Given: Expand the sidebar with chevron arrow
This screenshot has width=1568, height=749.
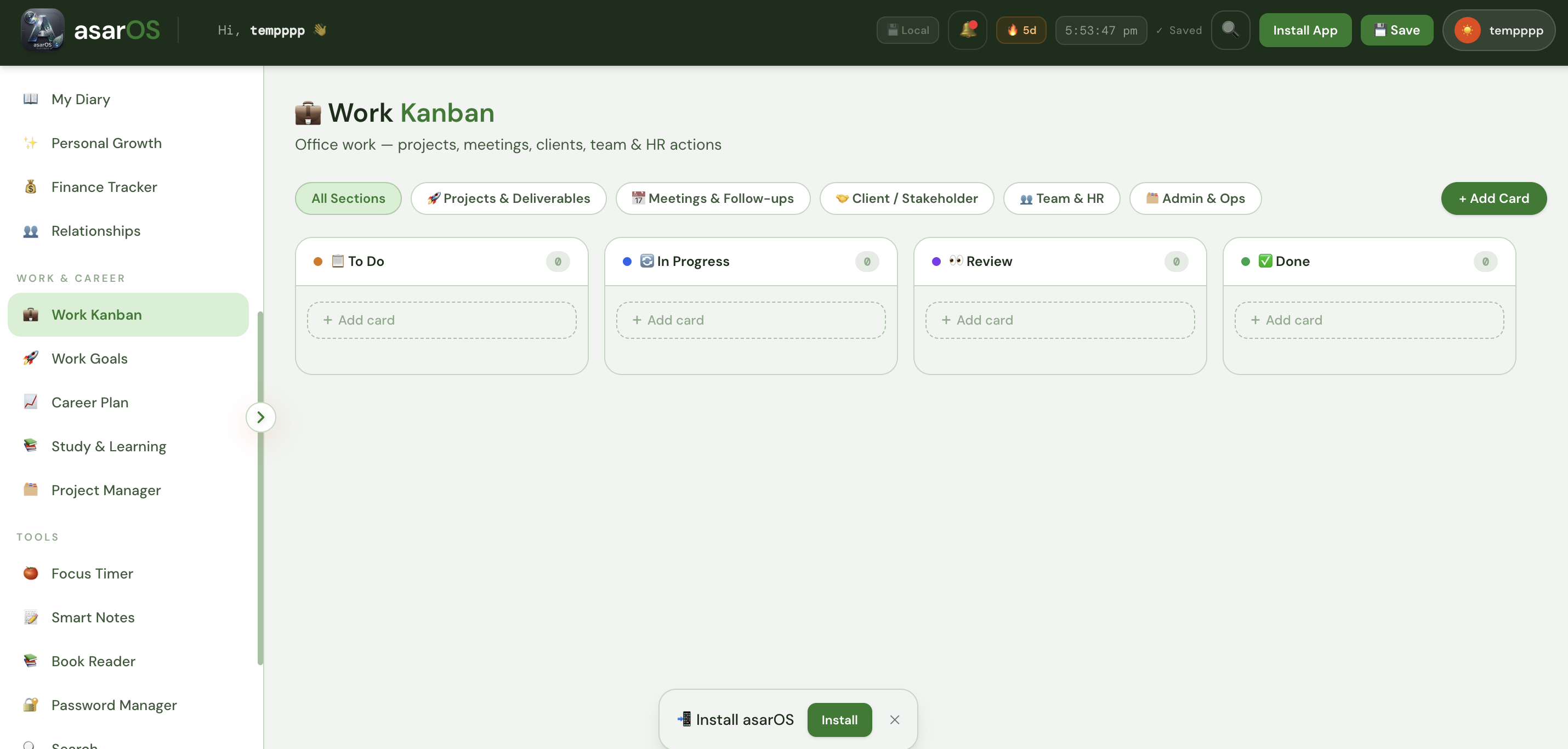Looking at the screenshot, I should pyautogui.click(x=260, y=417).
